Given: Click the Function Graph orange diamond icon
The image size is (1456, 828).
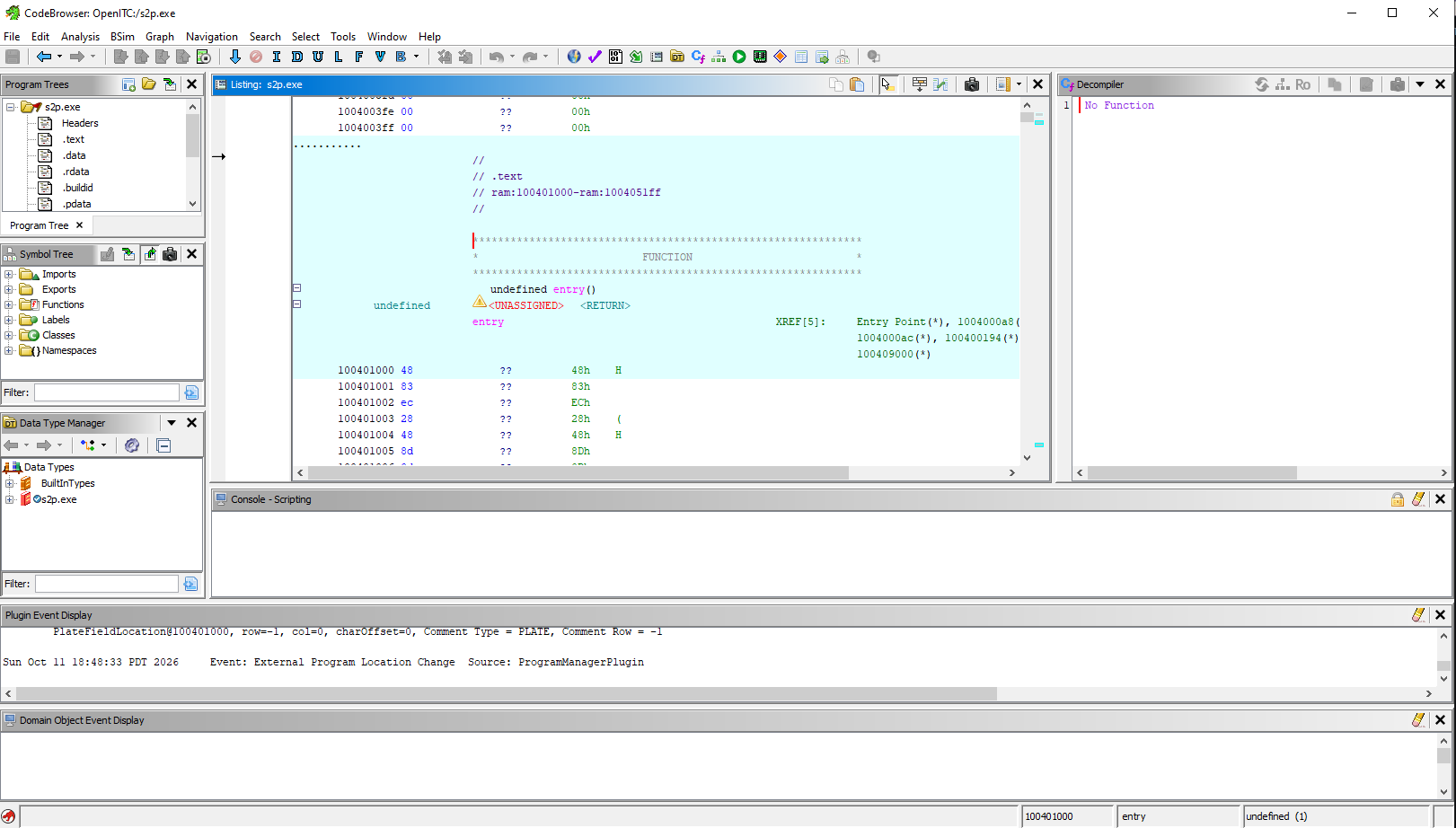Looking at the screenshot, I should (x=781, y=57).
